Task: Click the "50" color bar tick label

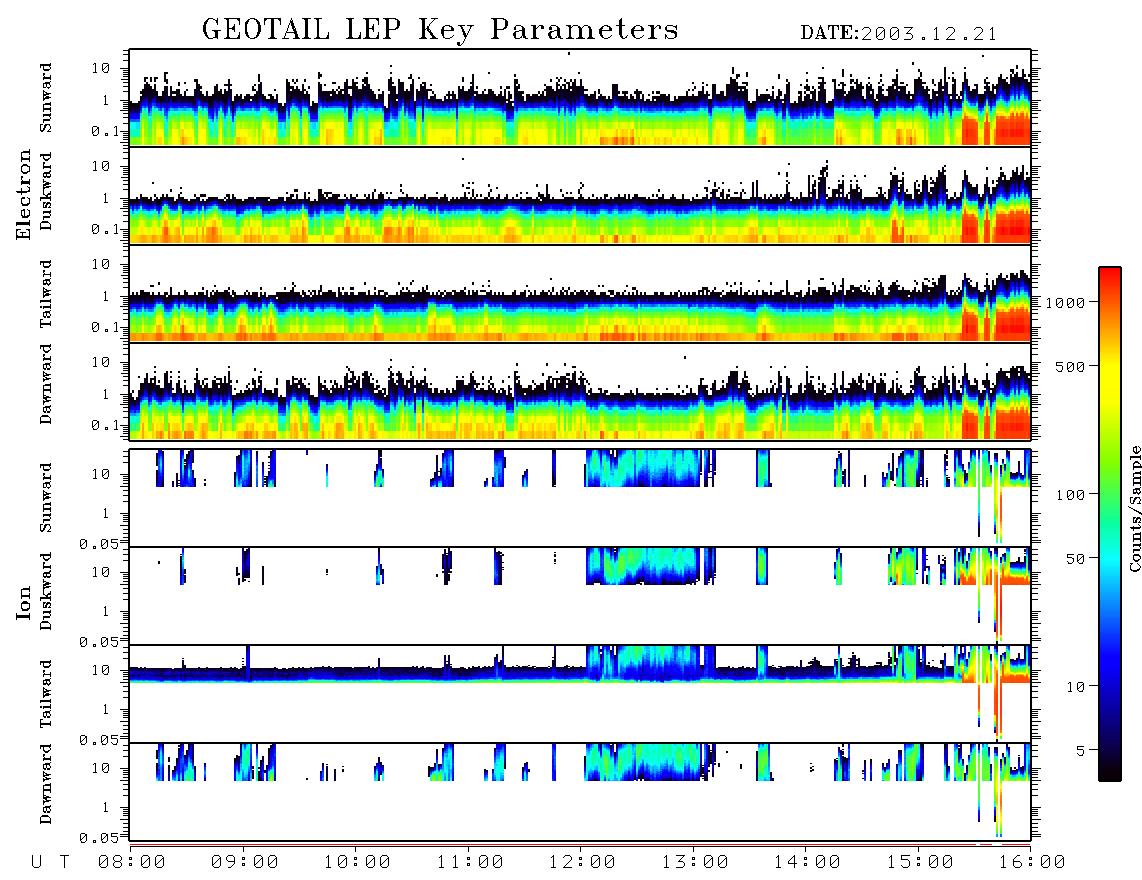Action: [x=1076, y=559]
